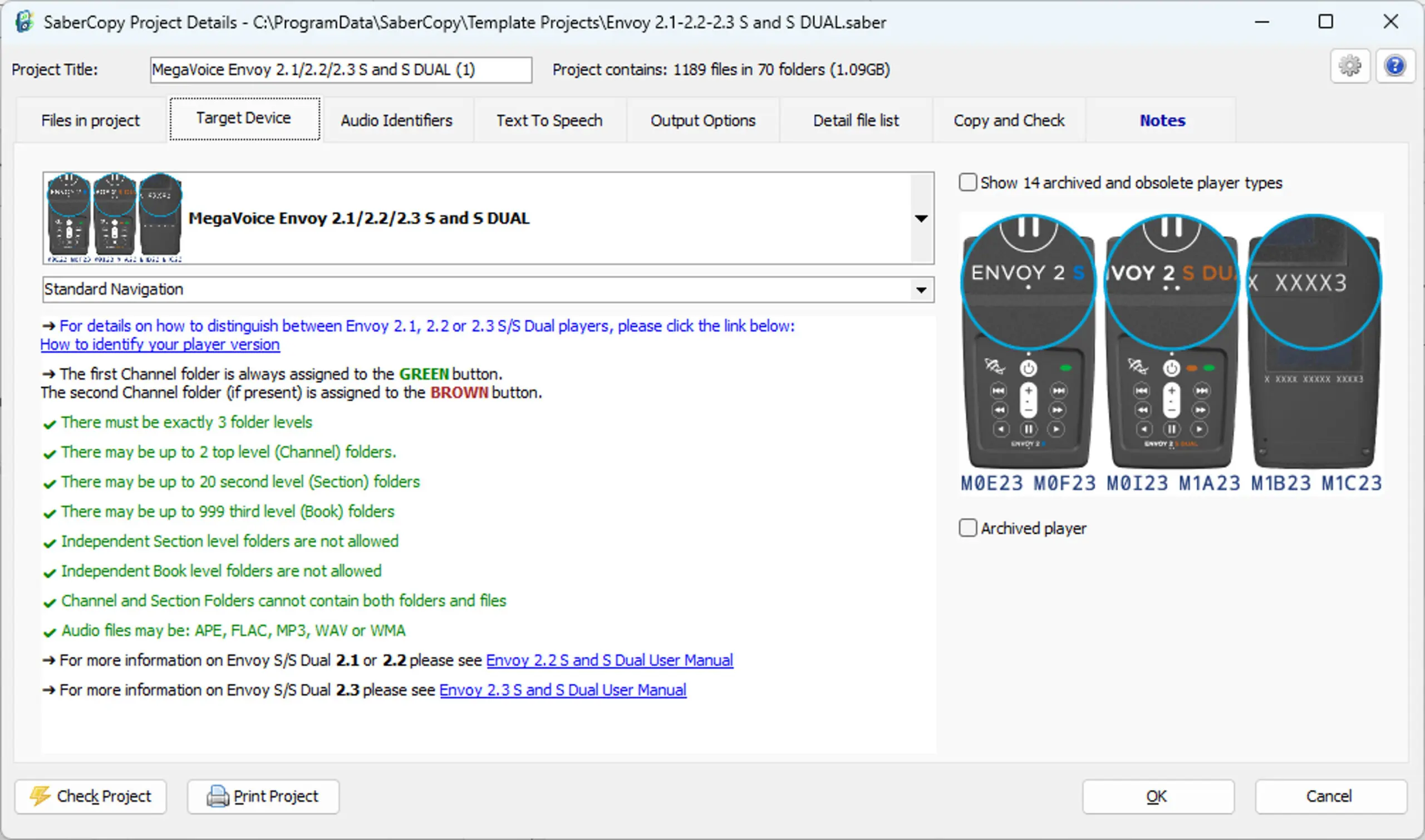This screenshot has width=1425, height=840.
Task: Click the 'up to 999 third level (Book) folders' line
Action: click(228, 512)
